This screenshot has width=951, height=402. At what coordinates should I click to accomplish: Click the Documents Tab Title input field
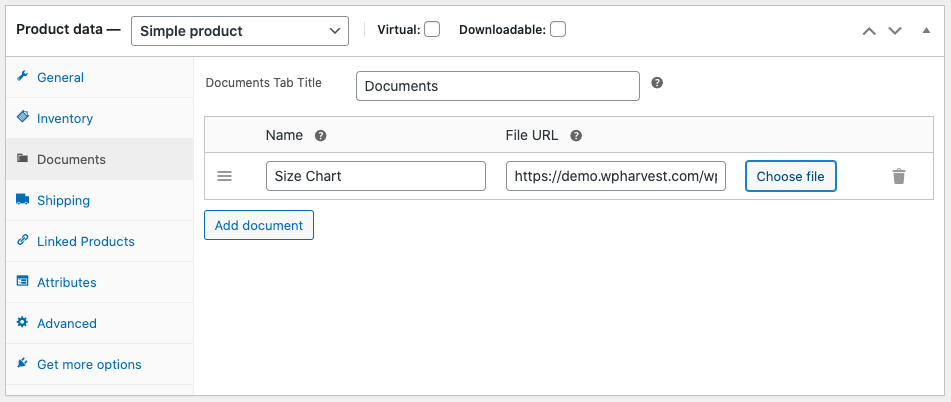pos(498,86)
